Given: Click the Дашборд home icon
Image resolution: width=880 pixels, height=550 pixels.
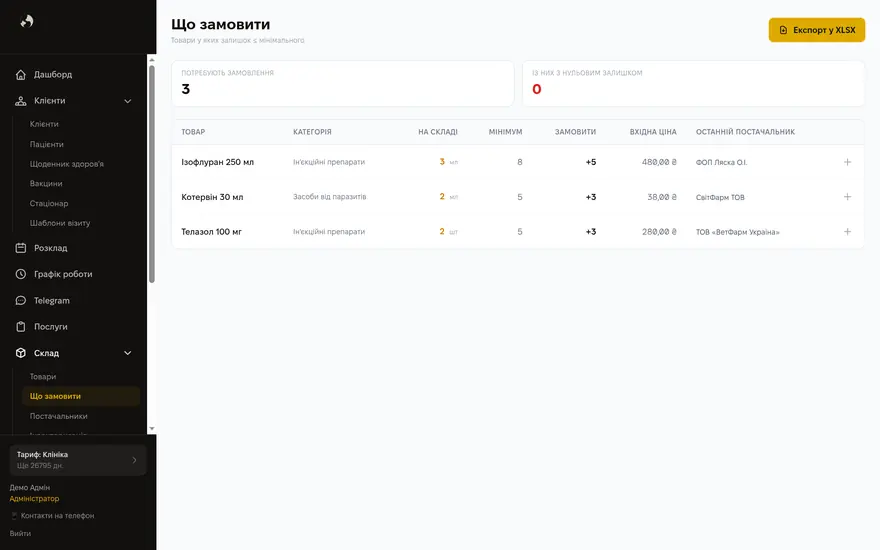Looking at the screenshot, I should tap(21, 75).
